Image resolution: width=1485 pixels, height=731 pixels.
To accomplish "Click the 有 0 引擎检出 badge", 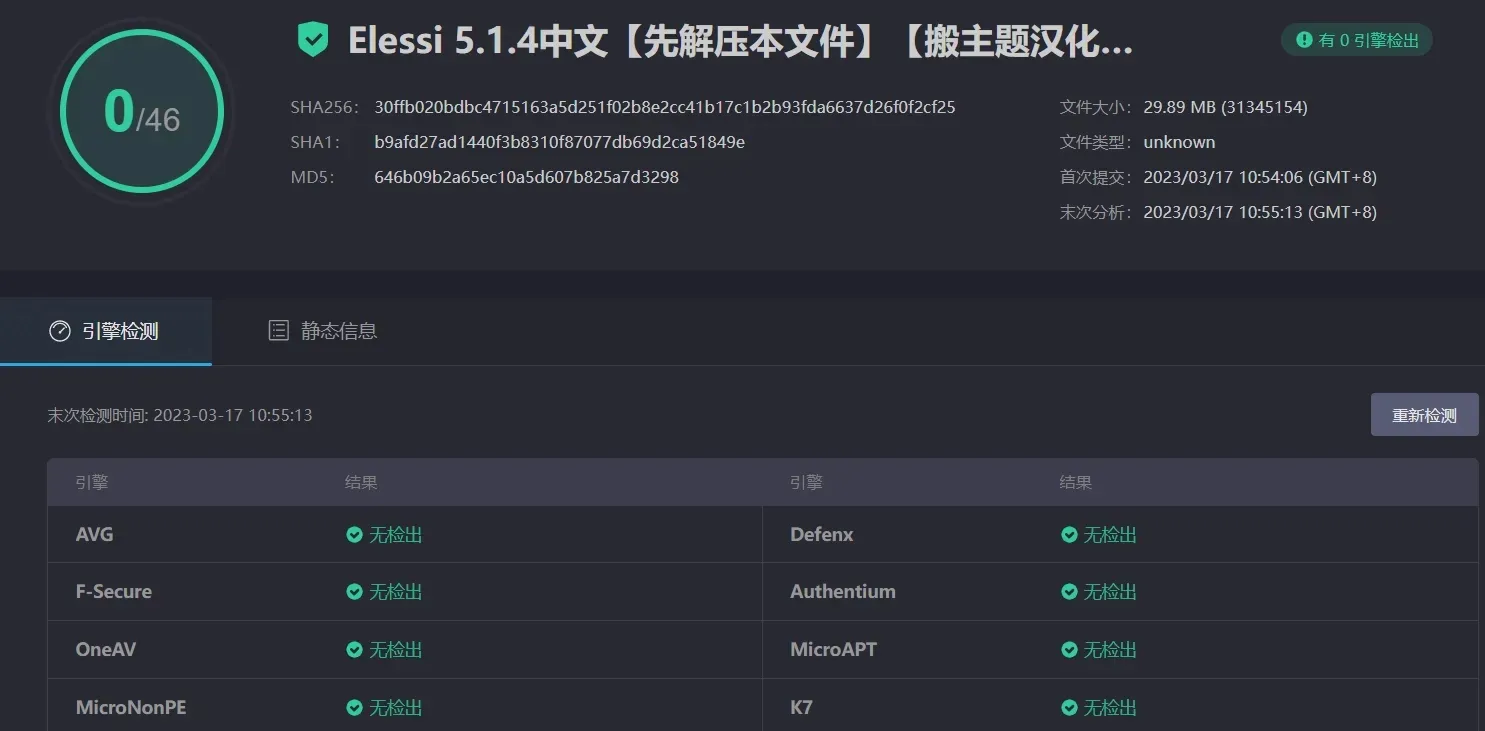I will pos(1357,40).
